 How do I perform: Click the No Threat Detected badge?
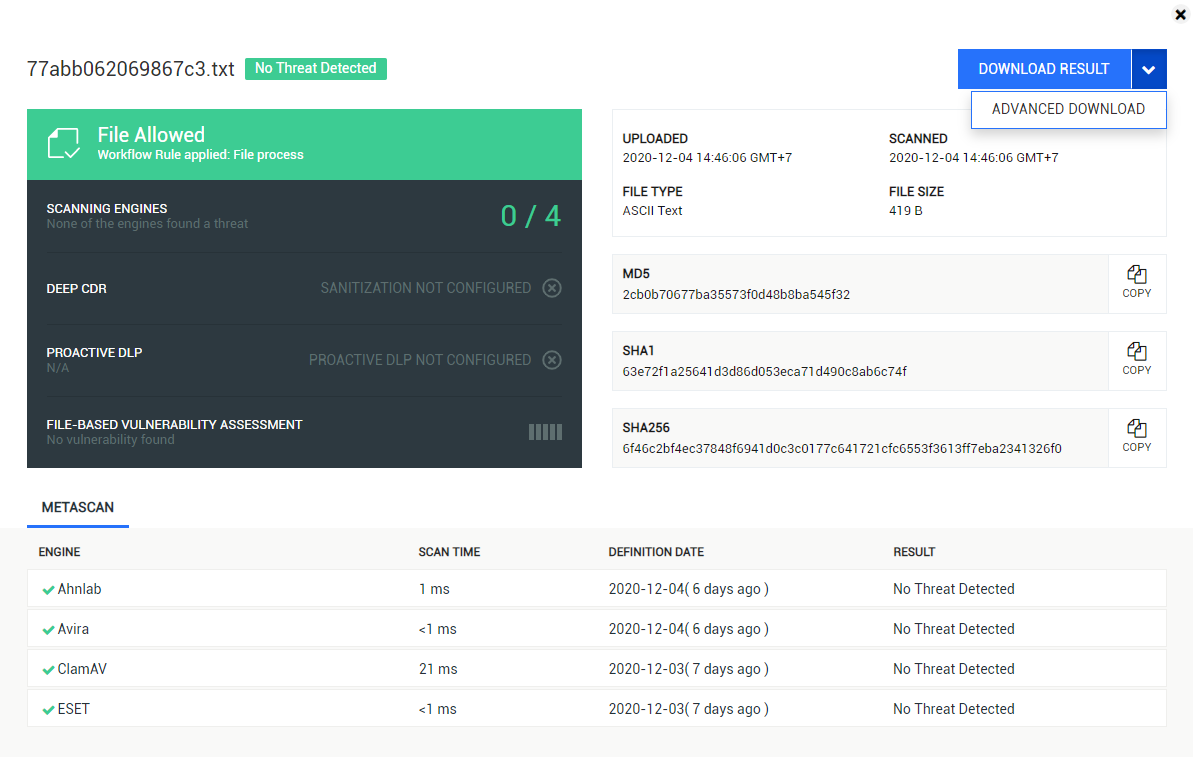point(316,68)
